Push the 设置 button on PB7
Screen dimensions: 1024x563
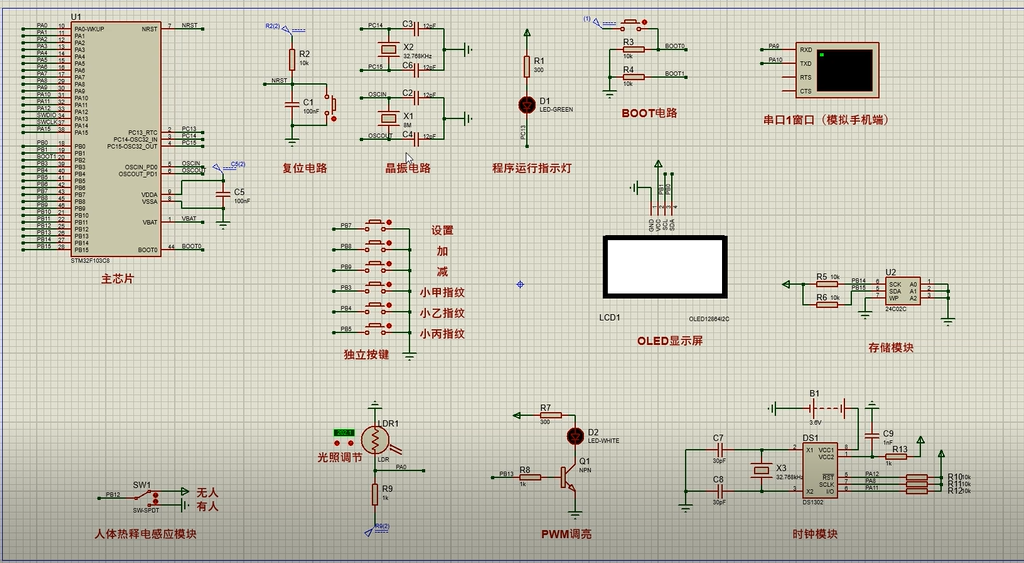377,227
